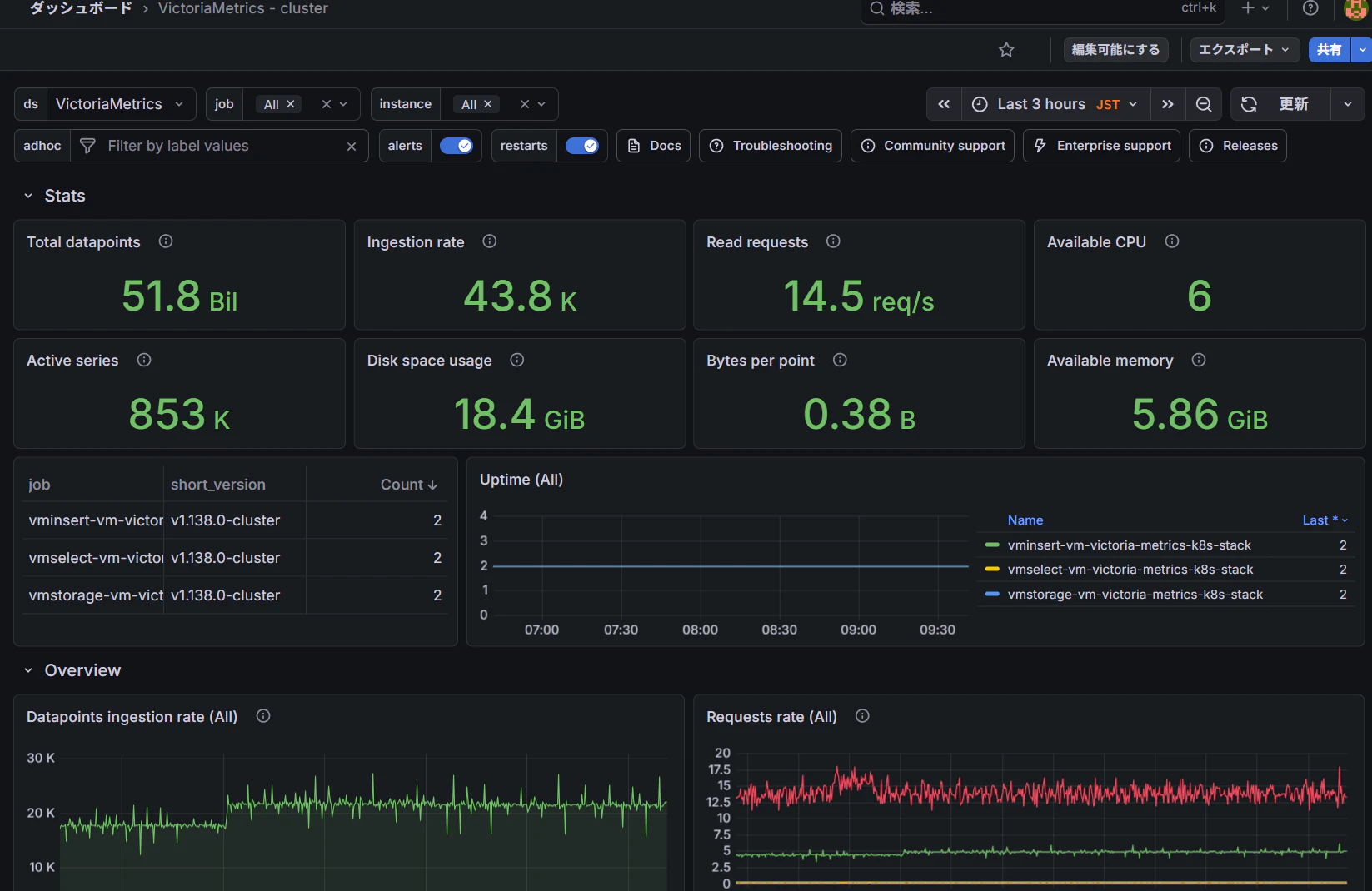Remove All value from instance variable
This screenshot has width=1372, height=891.
[x=488, y=104]
